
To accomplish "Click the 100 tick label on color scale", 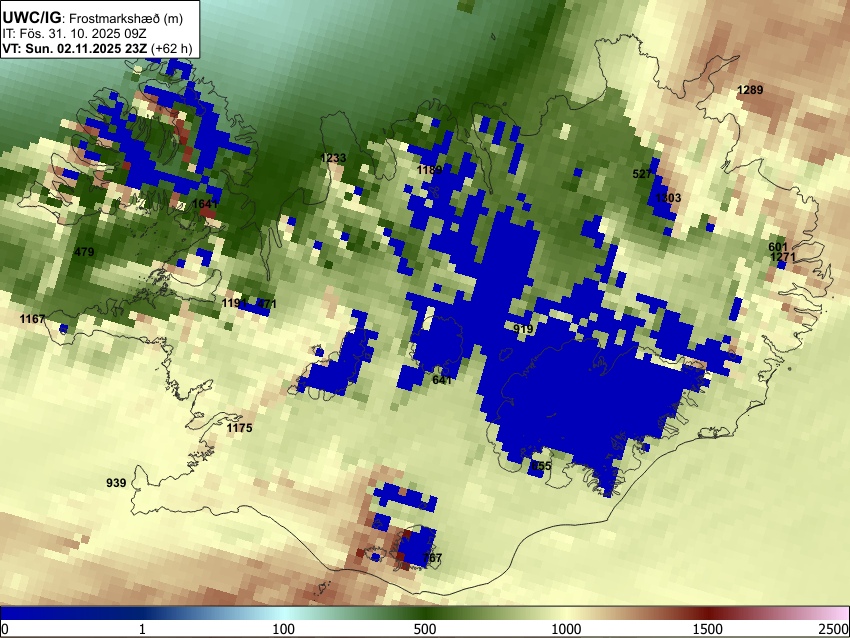I will (284, 629).
